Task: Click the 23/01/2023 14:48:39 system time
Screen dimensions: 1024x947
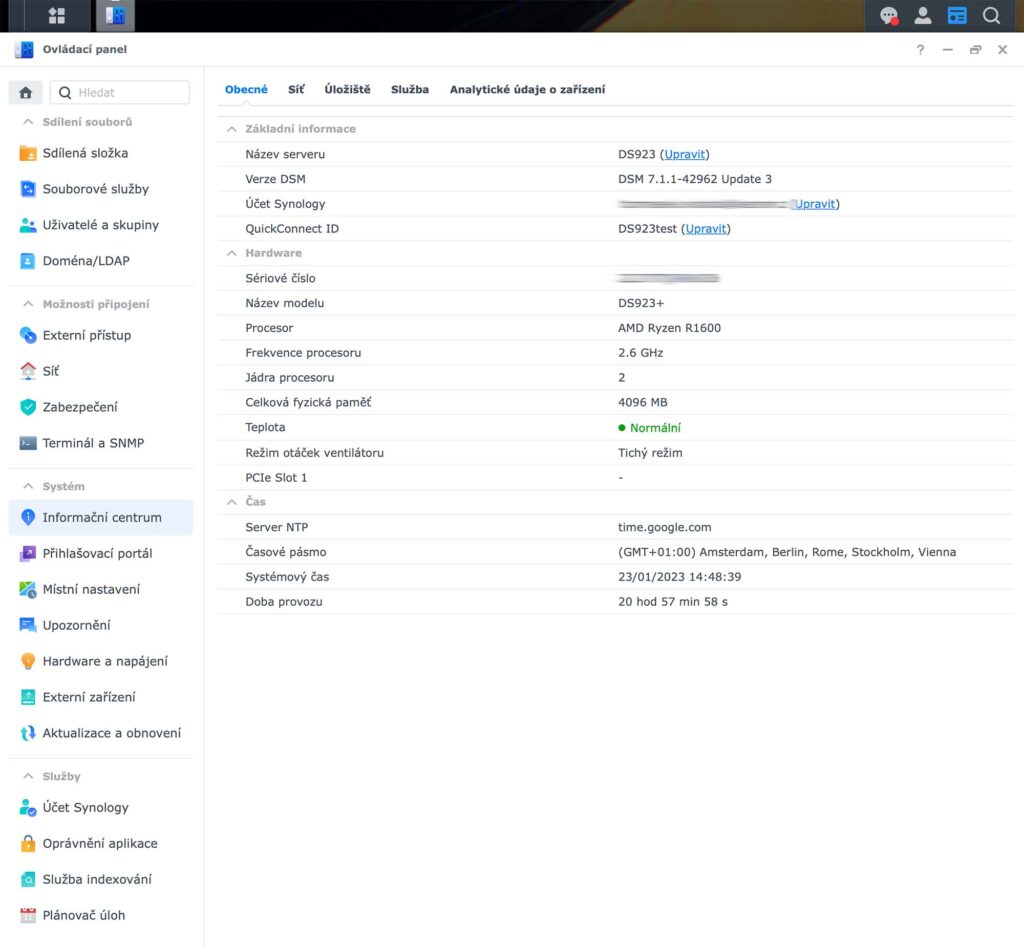Action: pyautogui.click(x=679, y=577)
